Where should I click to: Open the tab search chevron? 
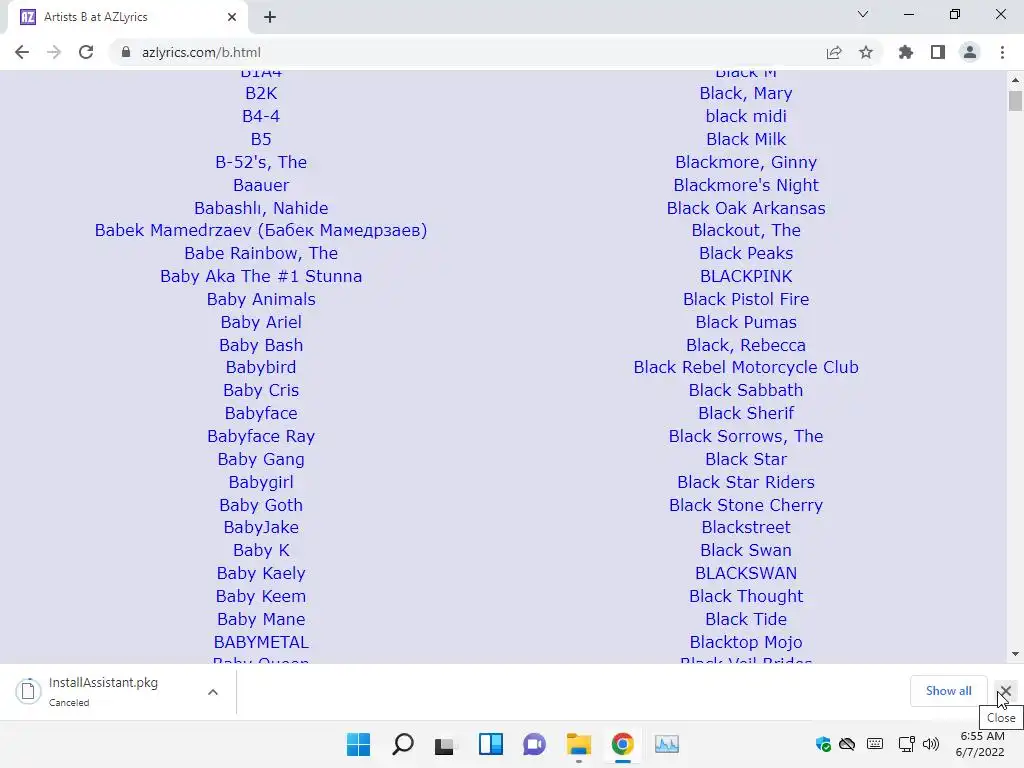863,14
